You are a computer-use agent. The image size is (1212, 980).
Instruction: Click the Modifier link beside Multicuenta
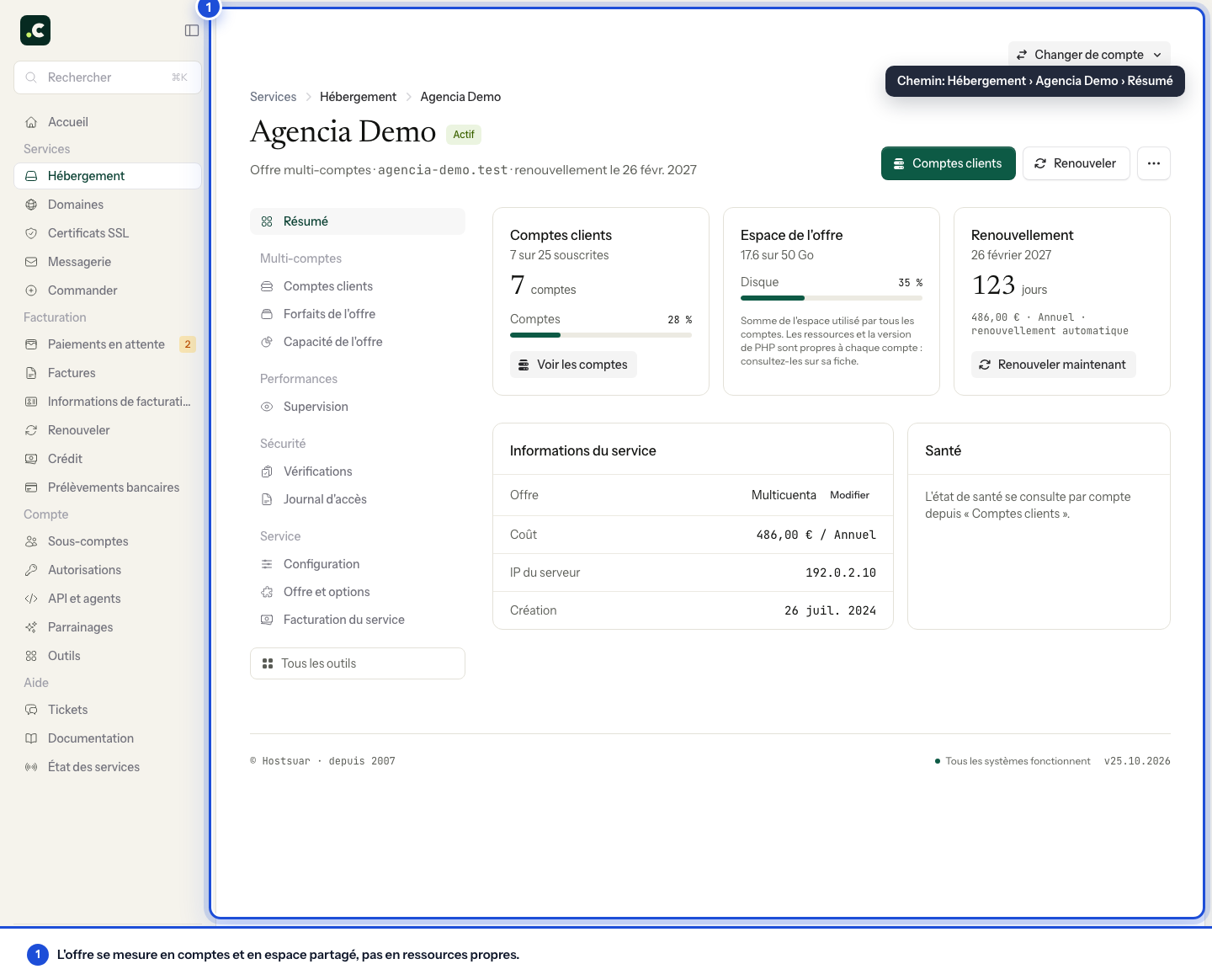click(849, 495)
